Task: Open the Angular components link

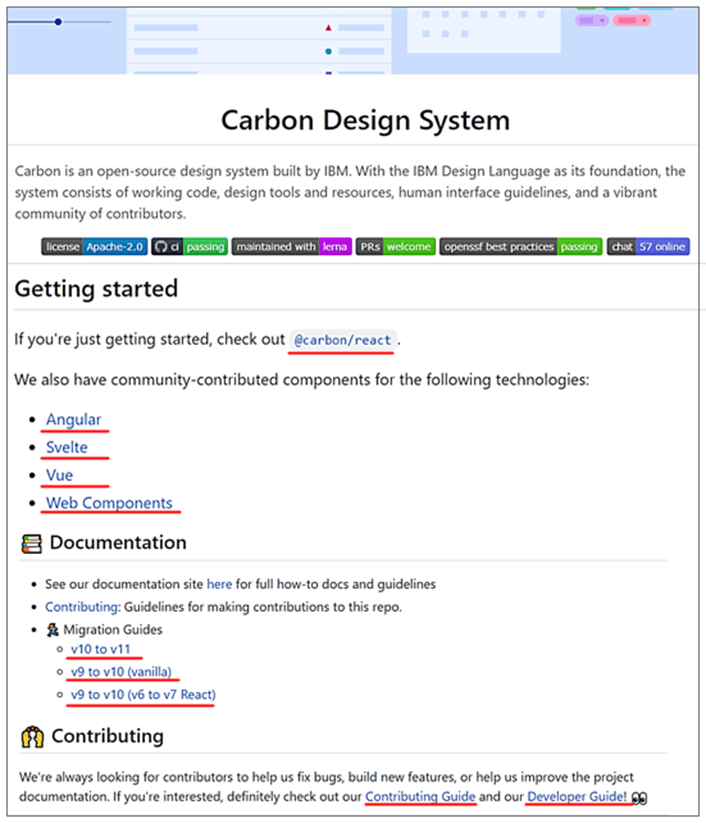Action: coord(73,419)
